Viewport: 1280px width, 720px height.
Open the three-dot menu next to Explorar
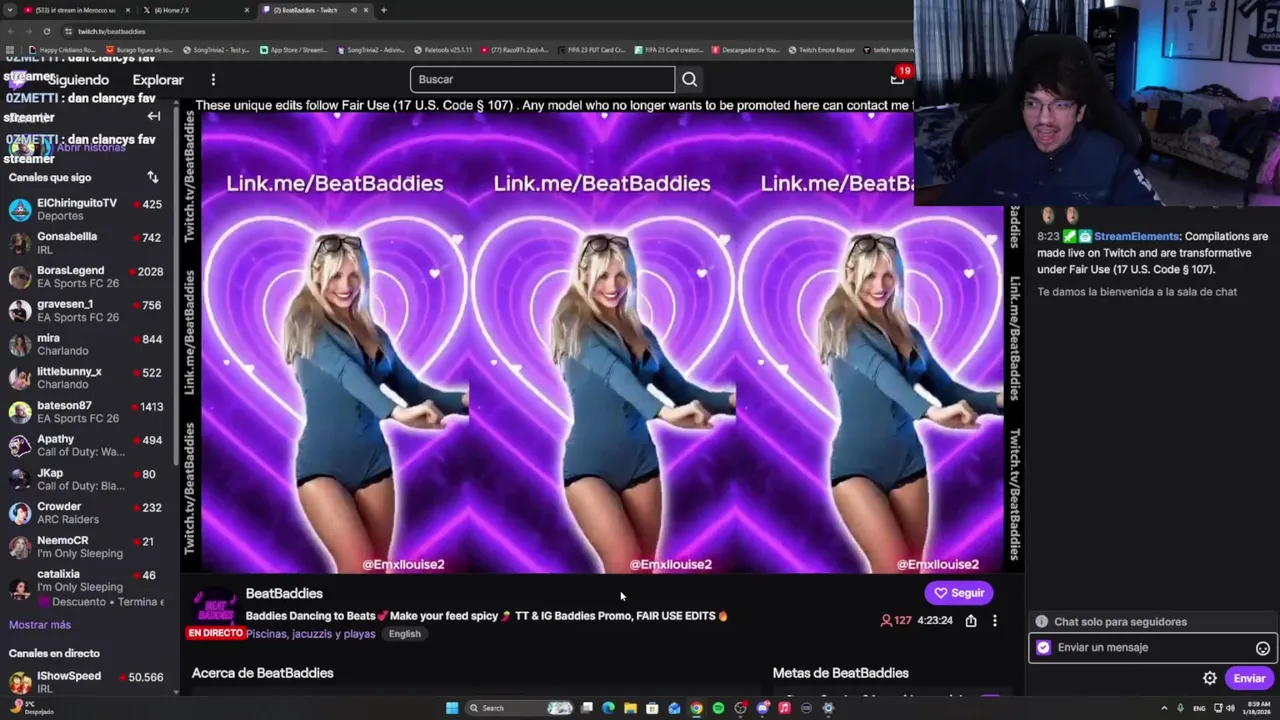tap(213, 79)
